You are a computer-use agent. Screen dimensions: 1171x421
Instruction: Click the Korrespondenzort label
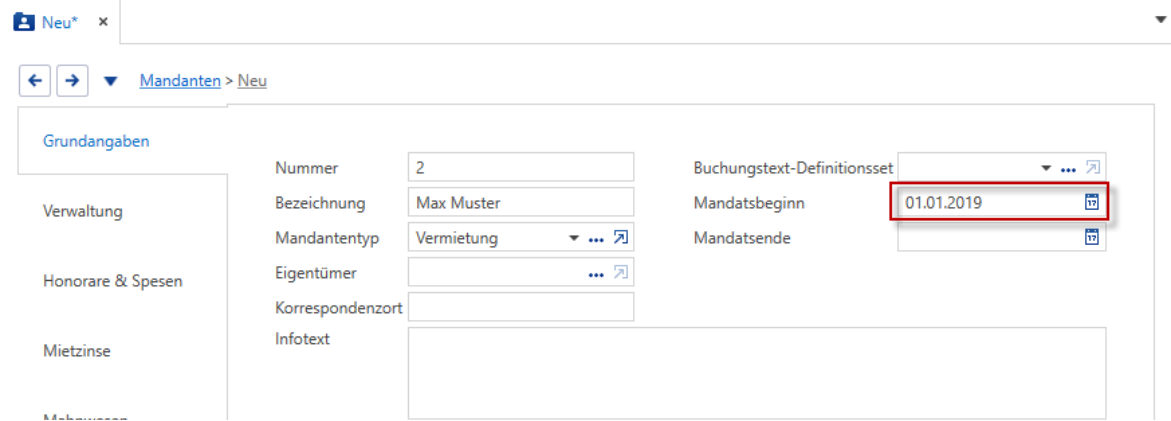tap(339, 308)
